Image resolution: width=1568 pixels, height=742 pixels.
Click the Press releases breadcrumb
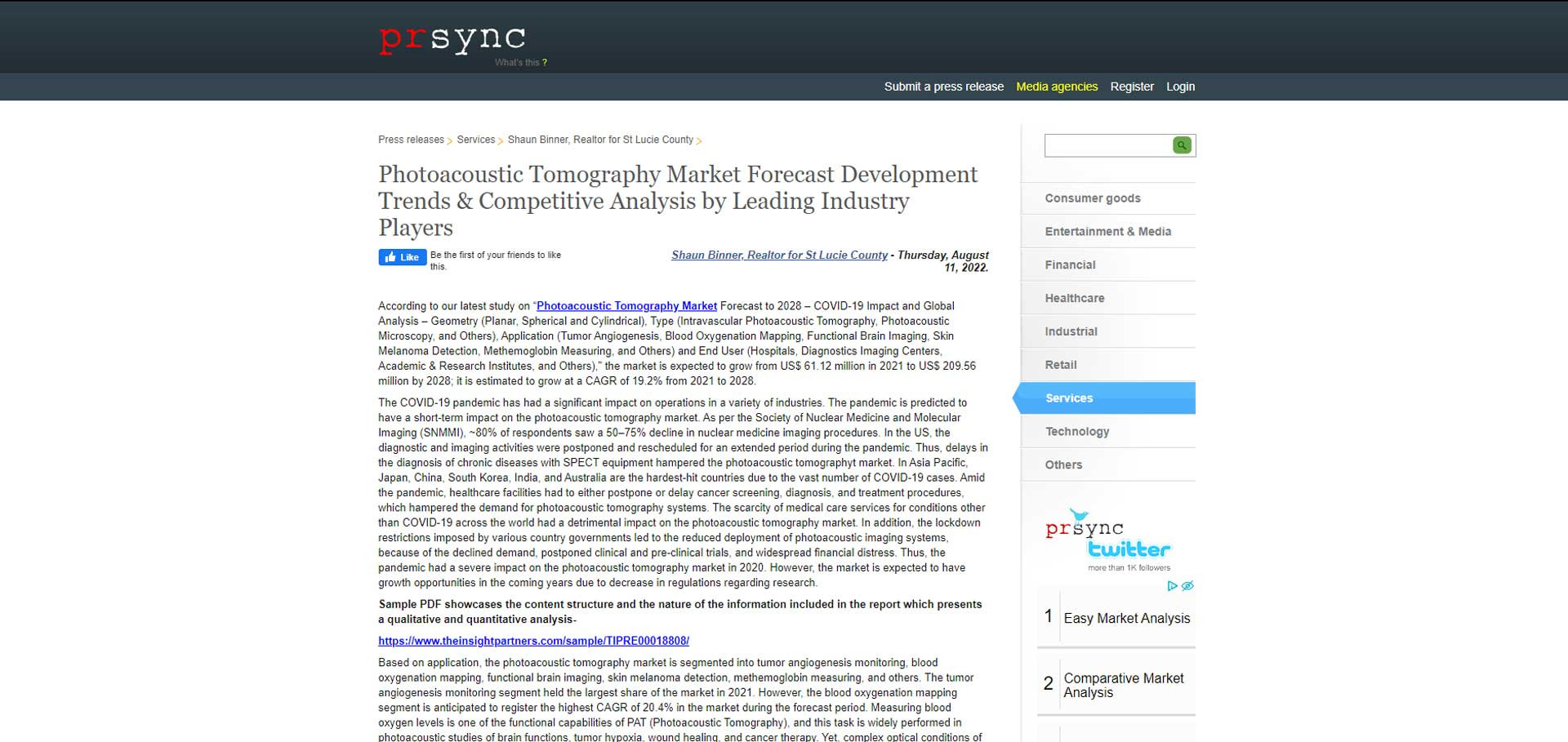(x=411, y=140)
